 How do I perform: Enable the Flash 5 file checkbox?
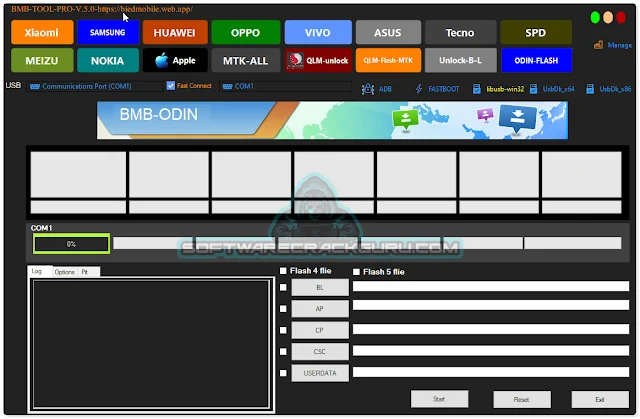[x=356, y=272]
